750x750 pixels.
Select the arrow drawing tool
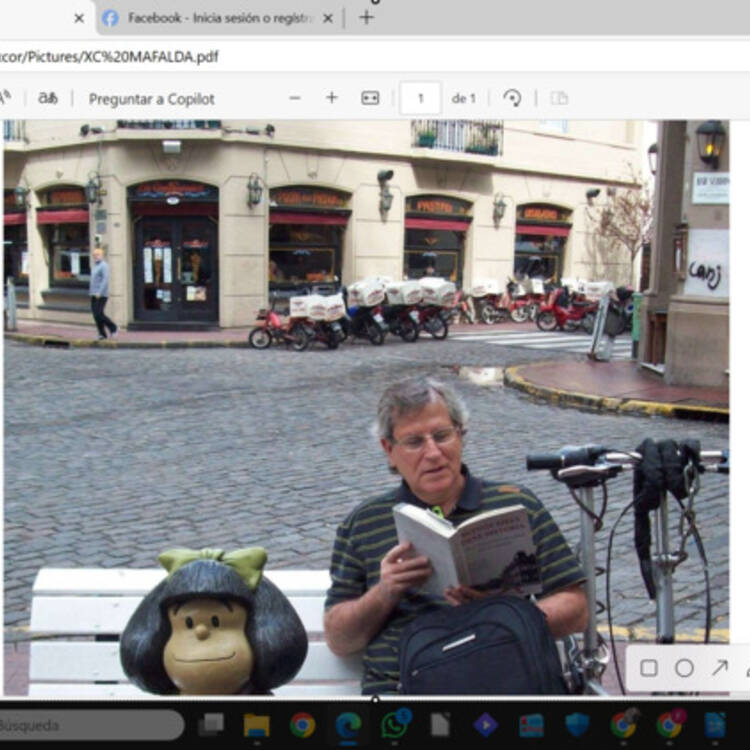(719, 668)
